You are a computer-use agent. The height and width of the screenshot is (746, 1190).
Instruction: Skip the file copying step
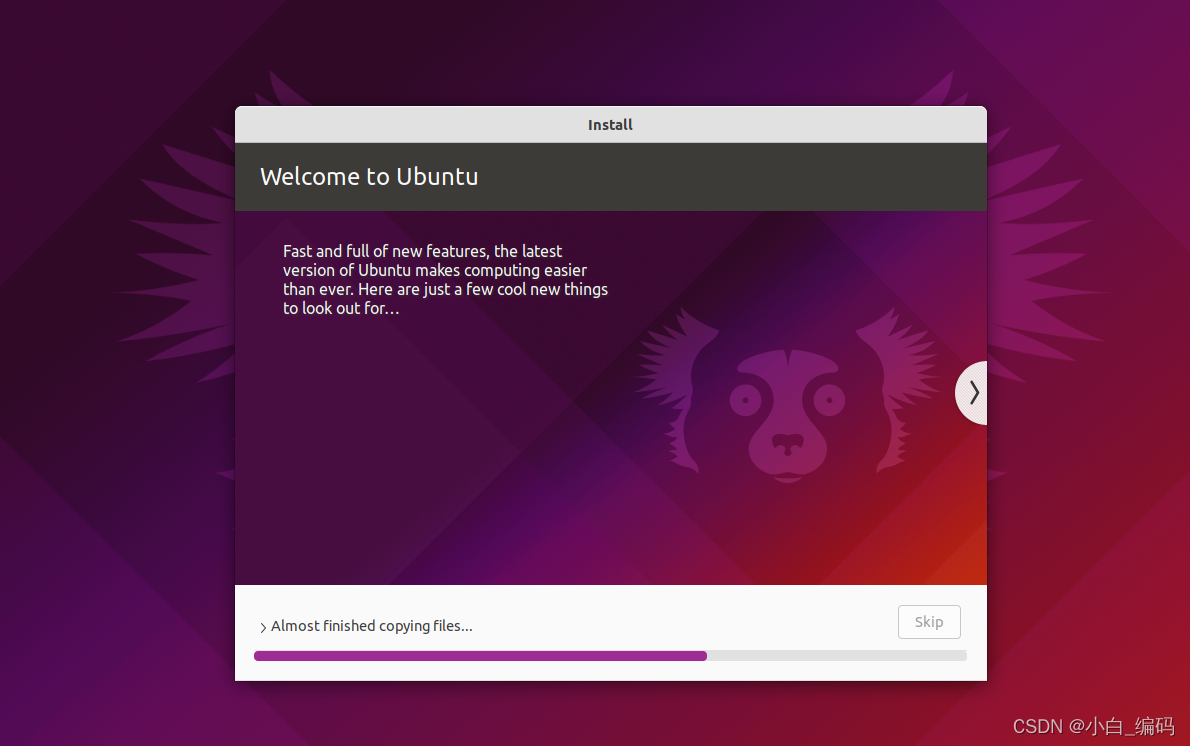929,622
